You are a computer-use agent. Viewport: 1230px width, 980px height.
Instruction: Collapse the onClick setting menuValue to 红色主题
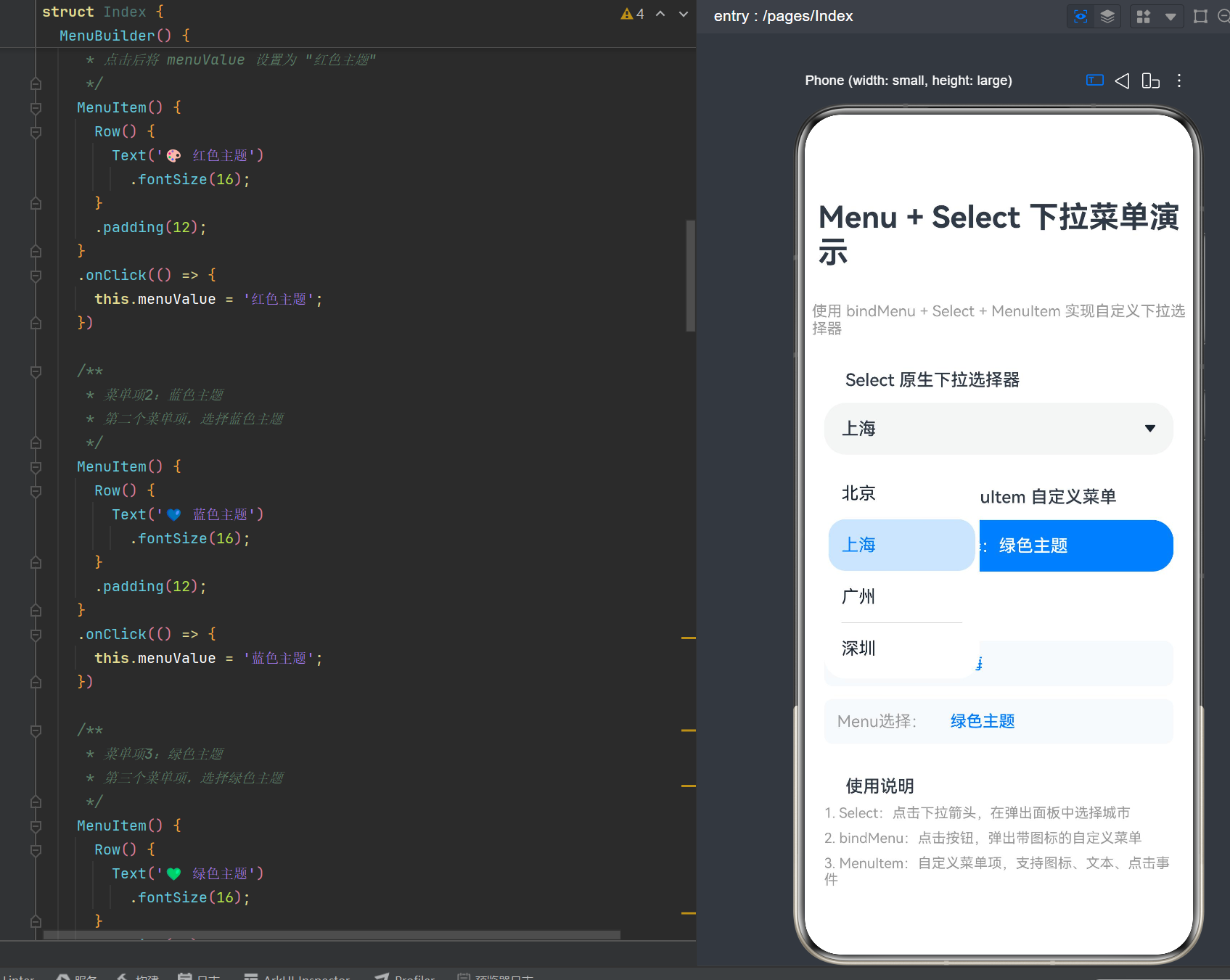[36, 276]
